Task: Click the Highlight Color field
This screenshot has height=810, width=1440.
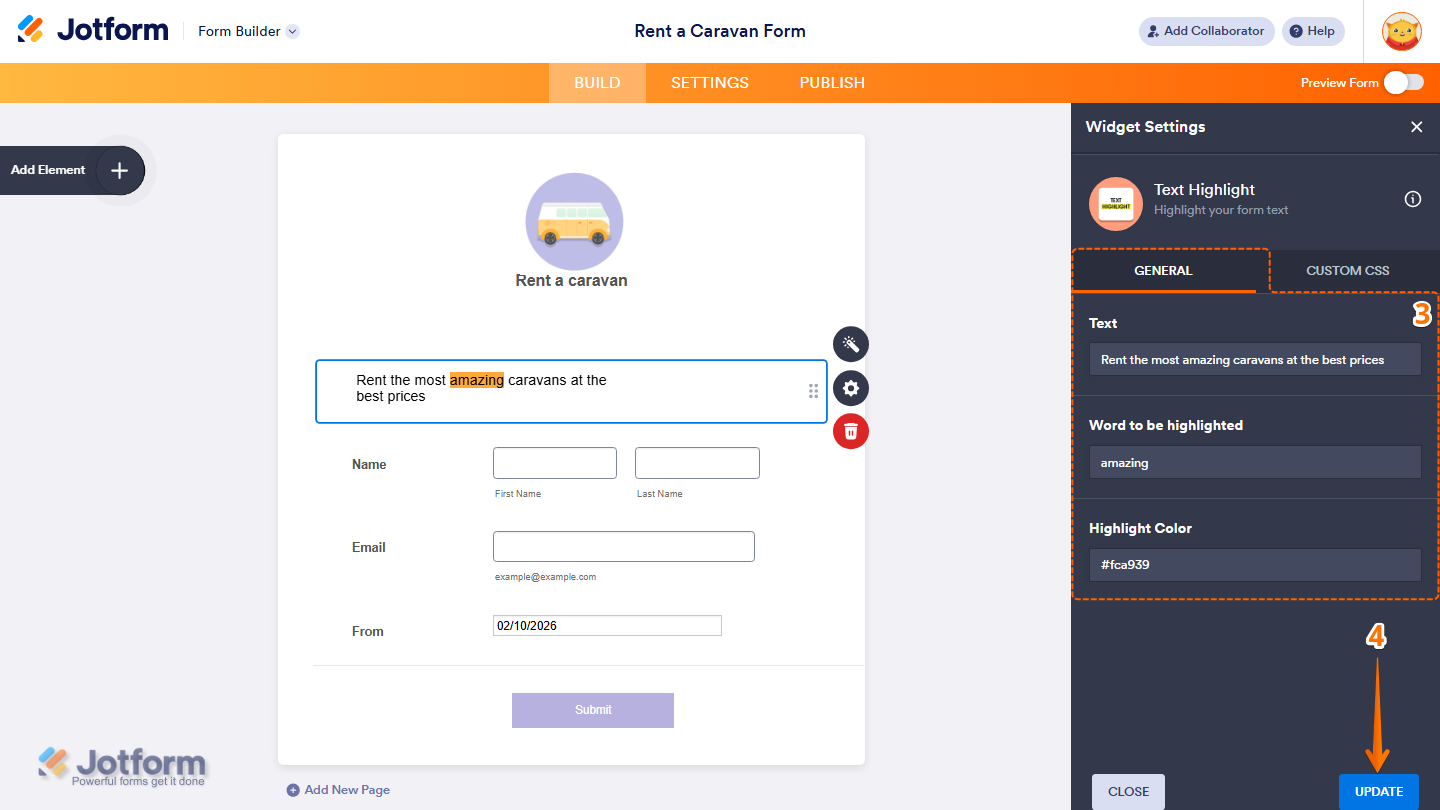Action: pos(1255,565)
